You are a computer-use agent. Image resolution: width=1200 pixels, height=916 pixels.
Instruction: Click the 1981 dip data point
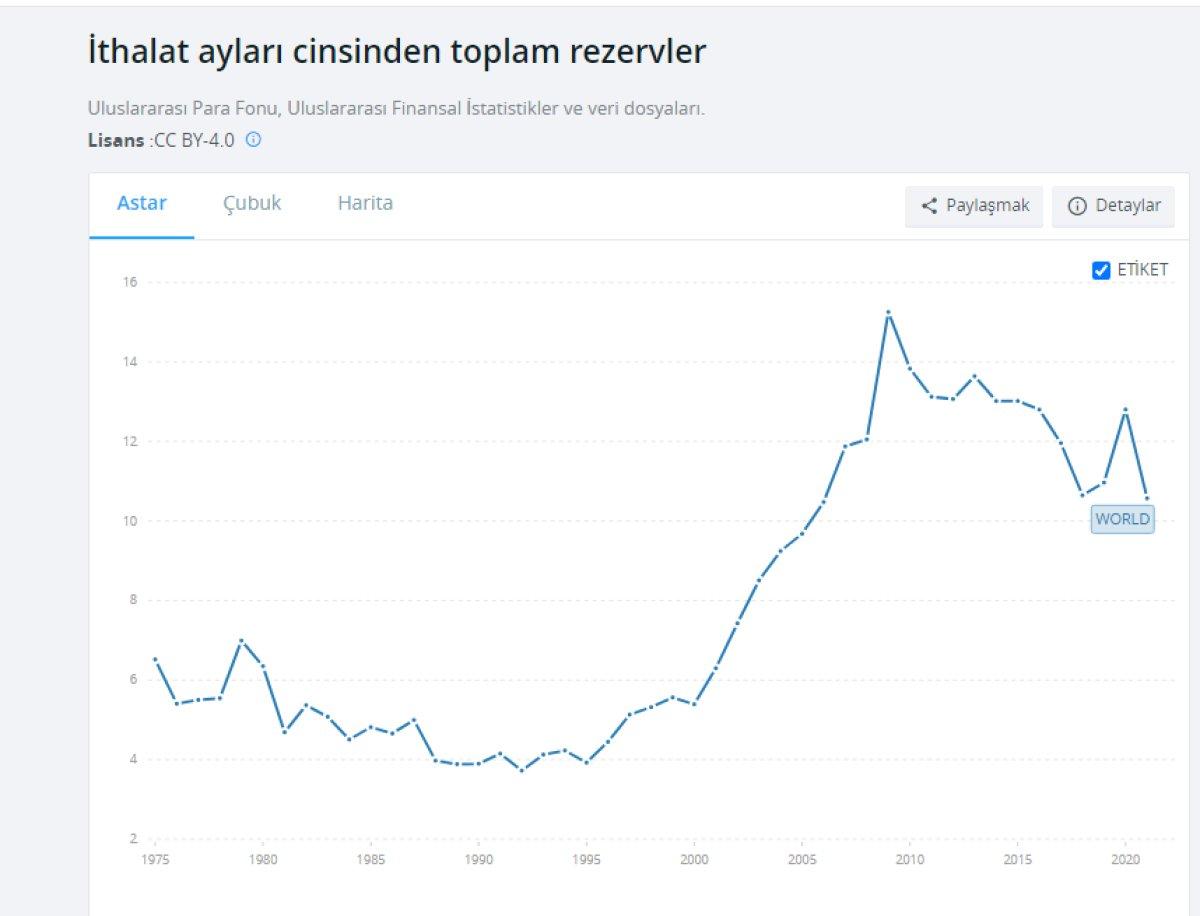(284, 732)
